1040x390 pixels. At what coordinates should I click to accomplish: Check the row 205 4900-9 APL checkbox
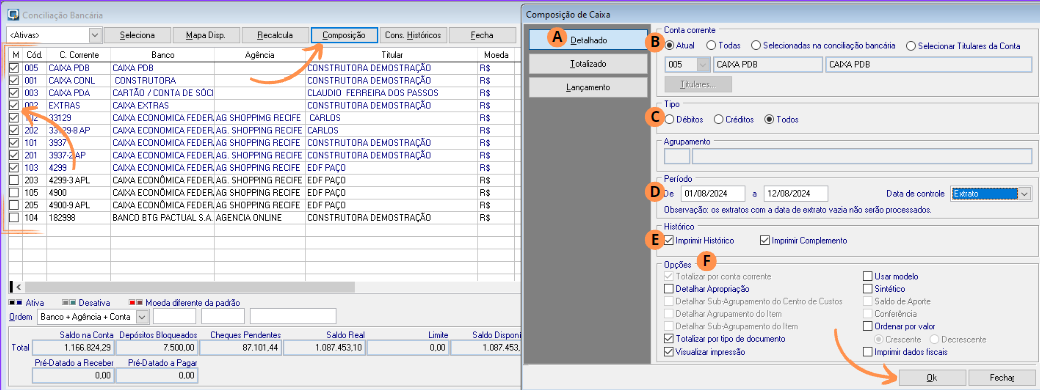15,205
